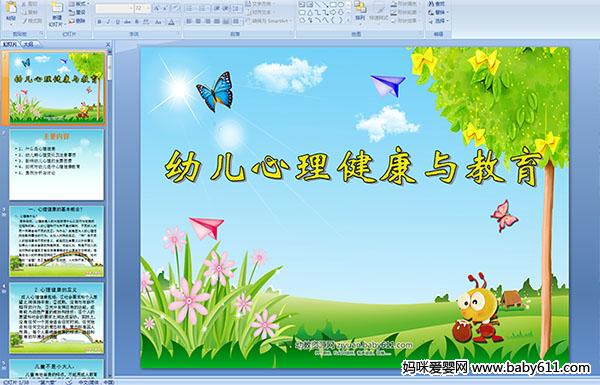The image size is (600, 385).
Task: Toggle italic formatting
Action: (x=108, y=22)
